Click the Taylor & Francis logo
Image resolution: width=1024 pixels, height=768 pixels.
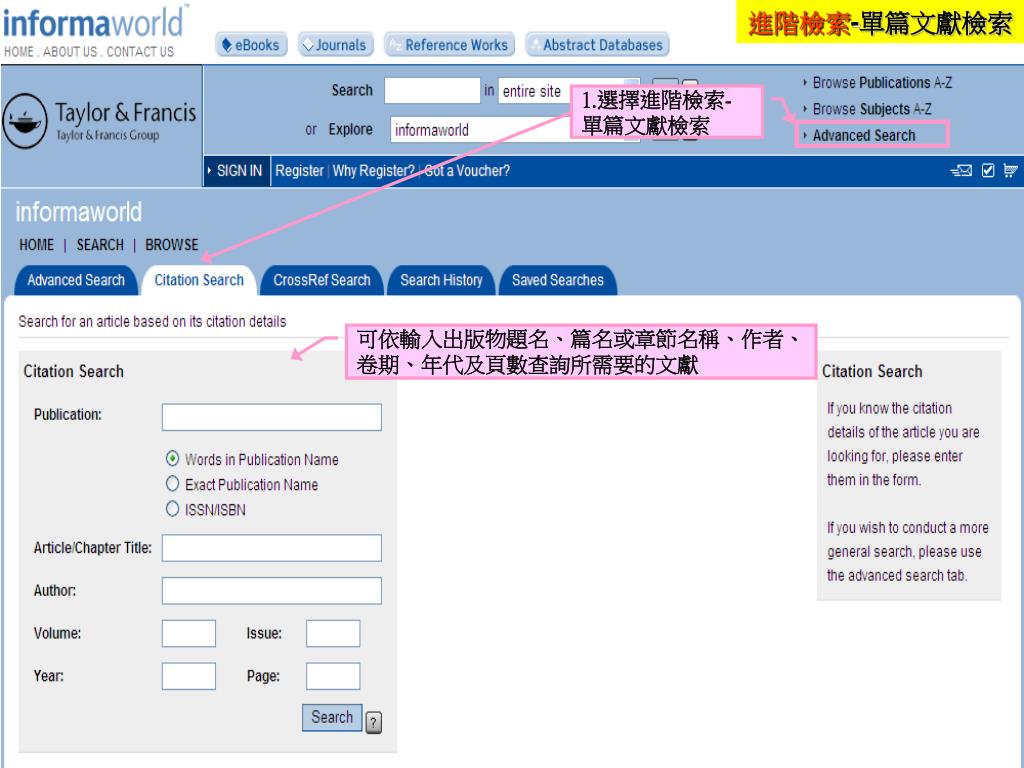coord(100,121)
